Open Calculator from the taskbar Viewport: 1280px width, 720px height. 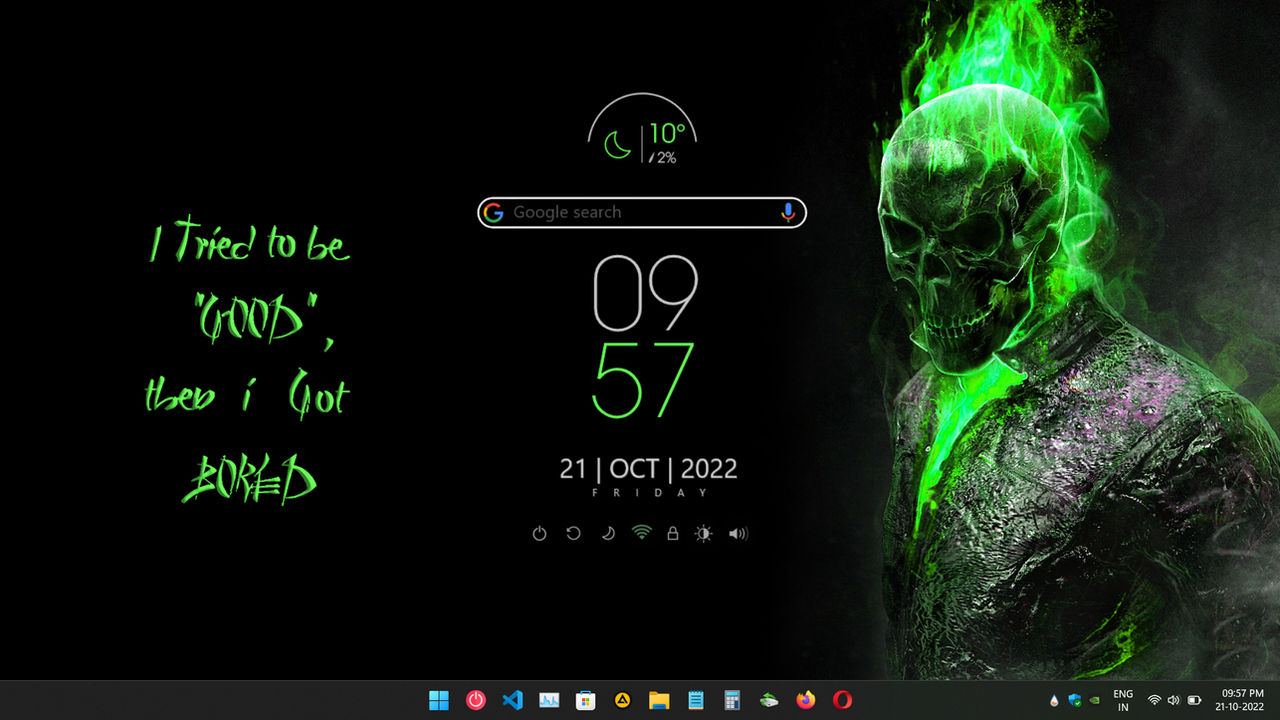pos(732,700)
